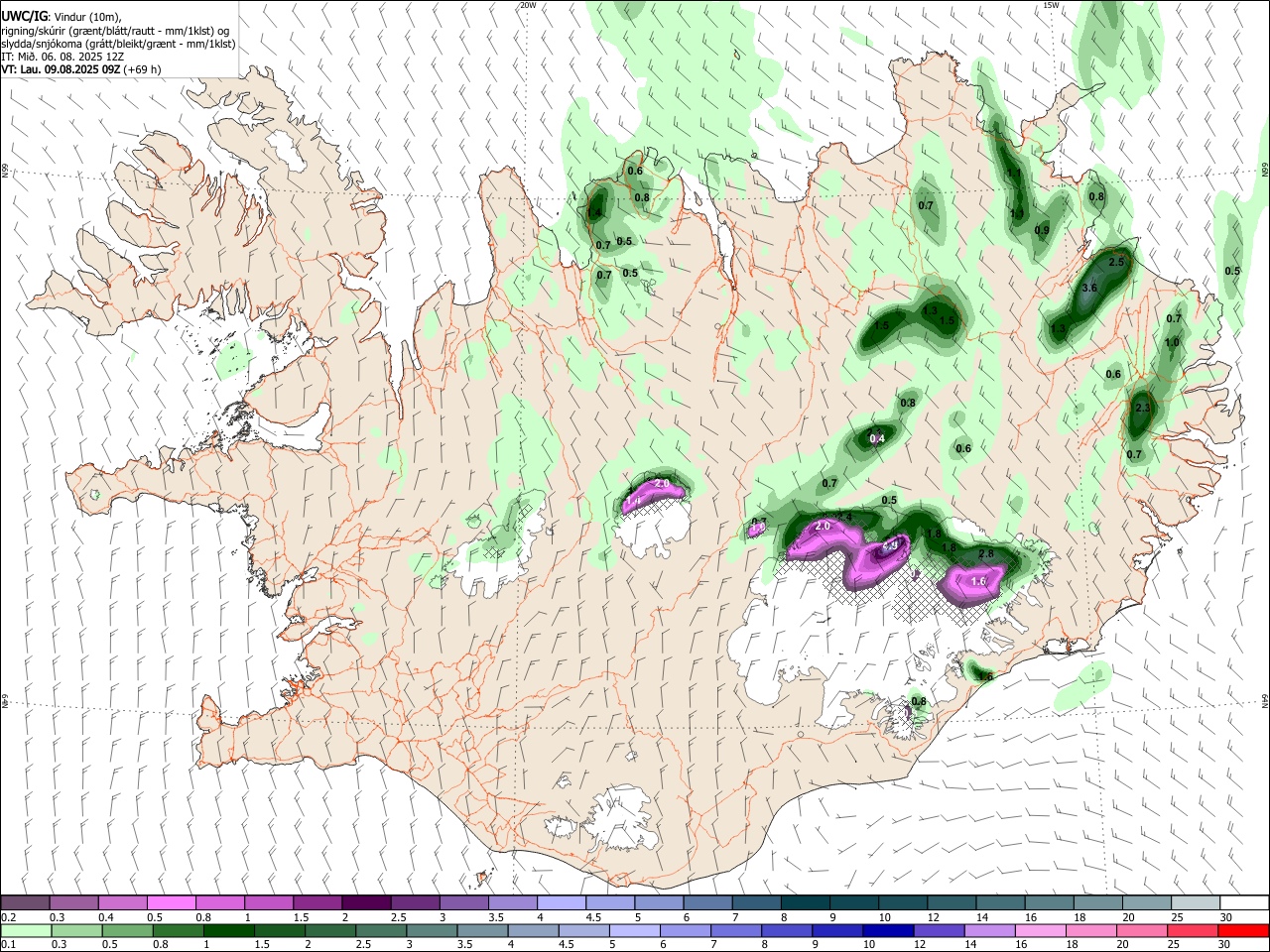The image size is (1270, 952).
Task: Click the dark teal swatch at 8 in snow legend
Action: point(805,902)
